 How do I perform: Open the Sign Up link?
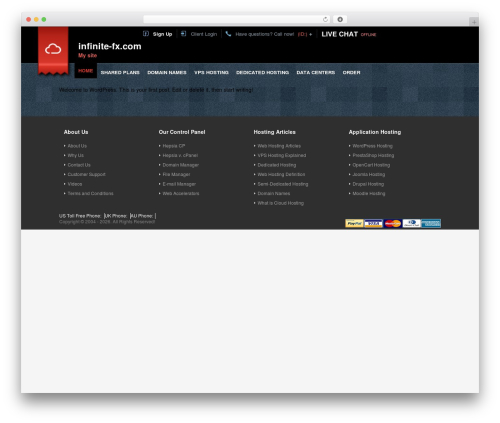[x=162, y=34]
